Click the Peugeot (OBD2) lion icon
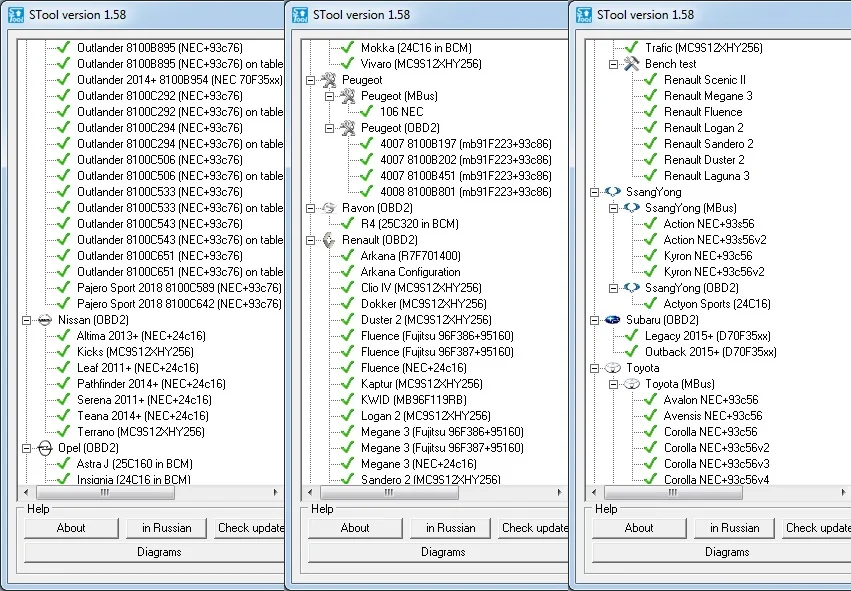The image size is (851, 591). coord(347,128)
